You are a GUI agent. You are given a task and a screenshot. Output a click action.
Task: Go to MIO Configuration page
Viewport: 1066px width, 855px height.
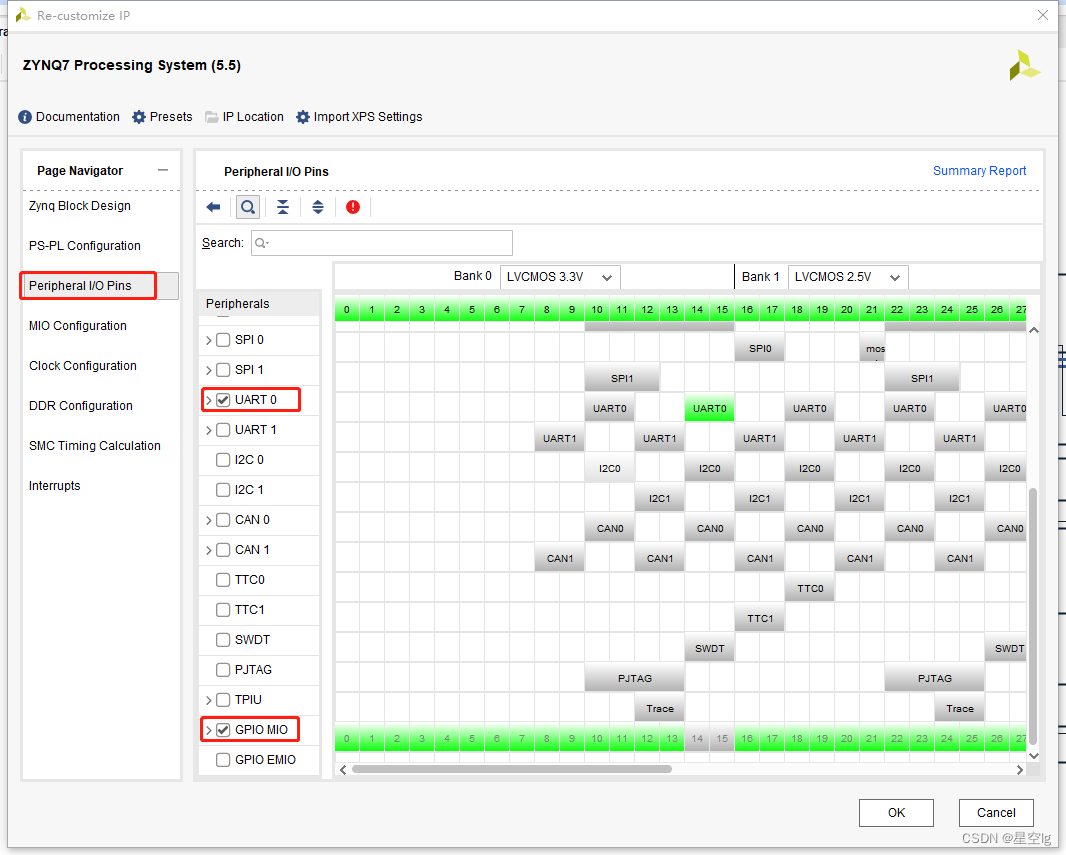78,326
